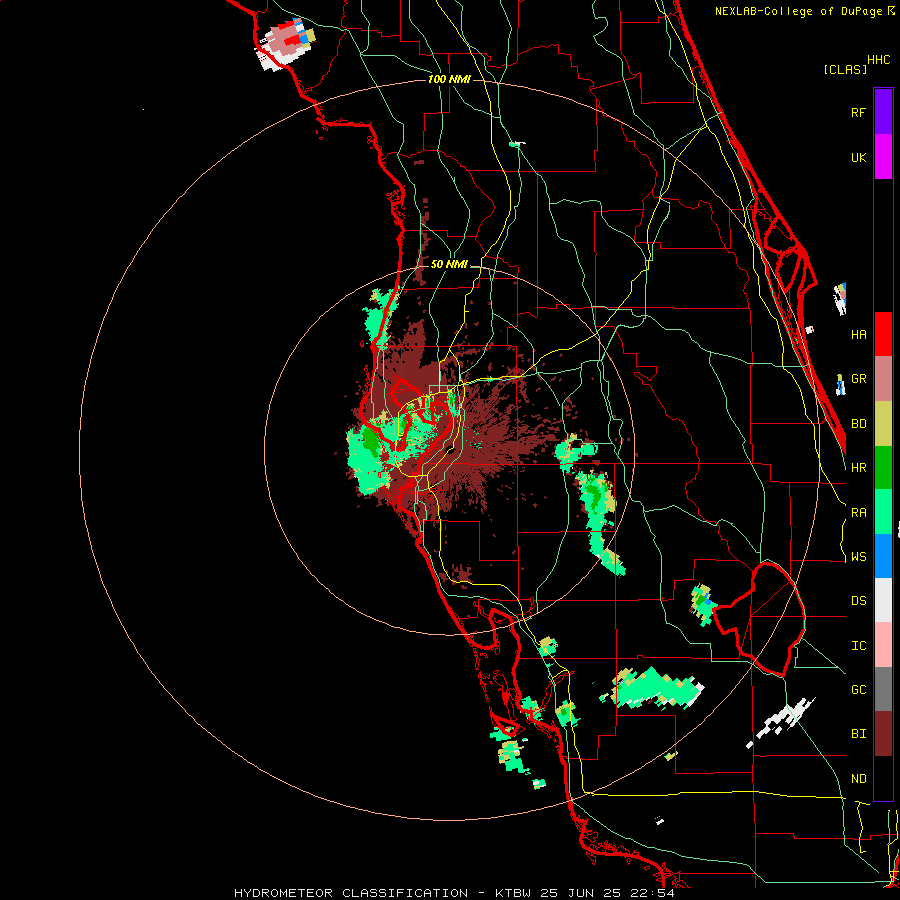The image size is (900, 900).
Task: Click the RA bright green legend swatch
Action: (883, 512)
